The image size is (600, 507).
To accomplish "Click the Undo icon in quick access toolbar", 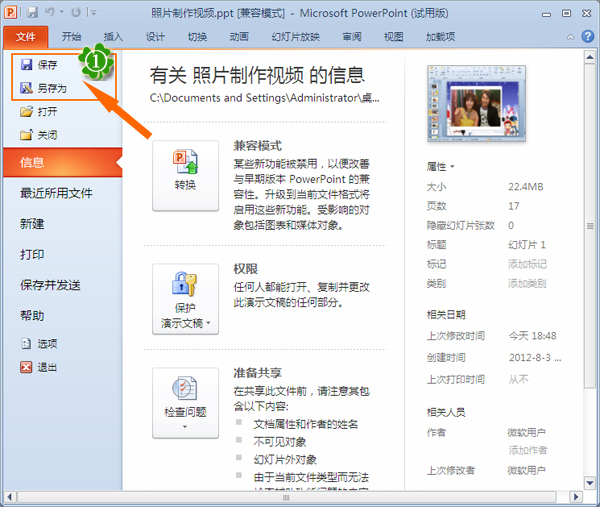I will coord(50,13).
